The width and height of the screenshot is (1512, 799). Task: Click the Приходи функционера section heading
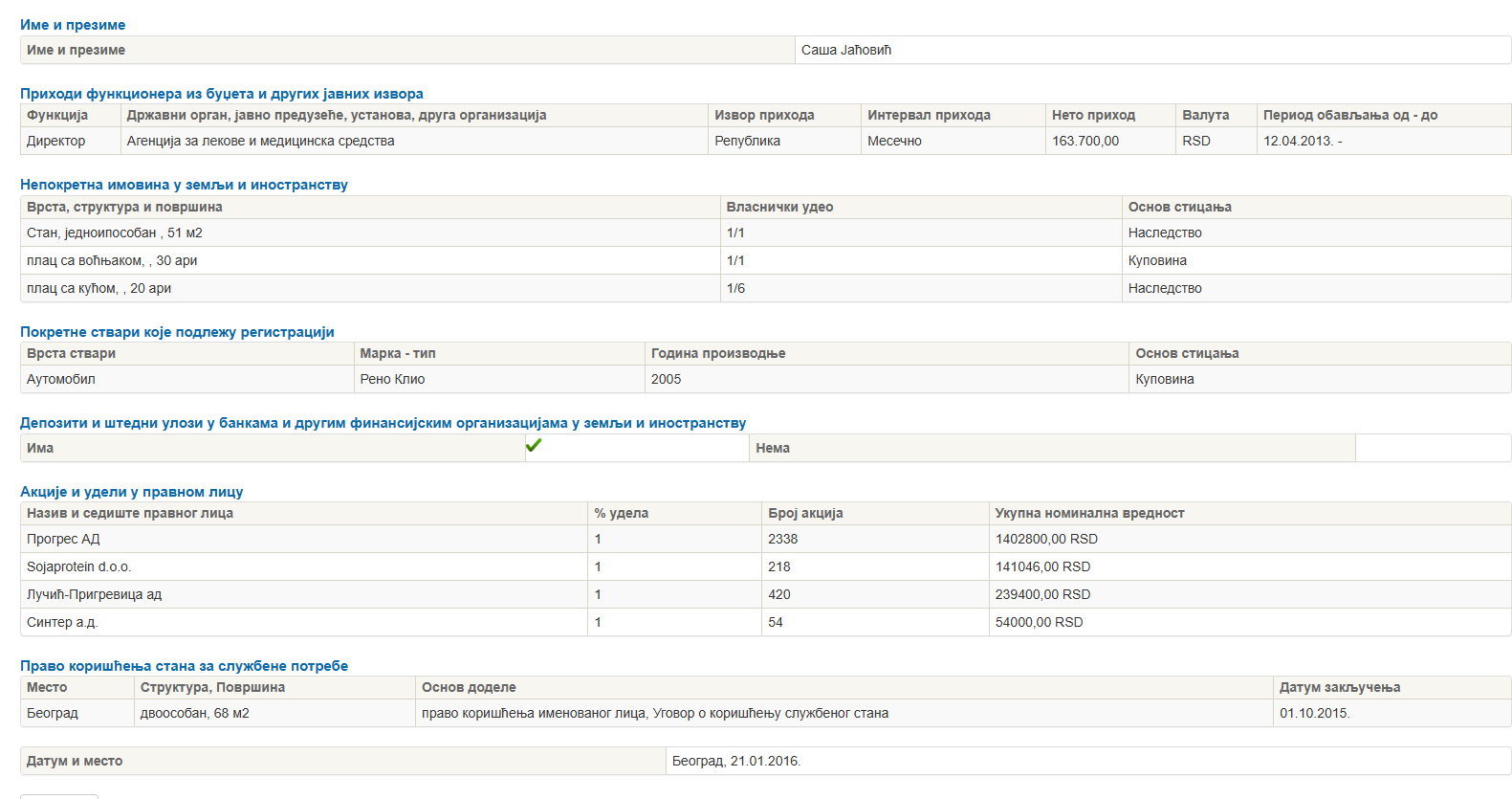click(x=221, y=94)
